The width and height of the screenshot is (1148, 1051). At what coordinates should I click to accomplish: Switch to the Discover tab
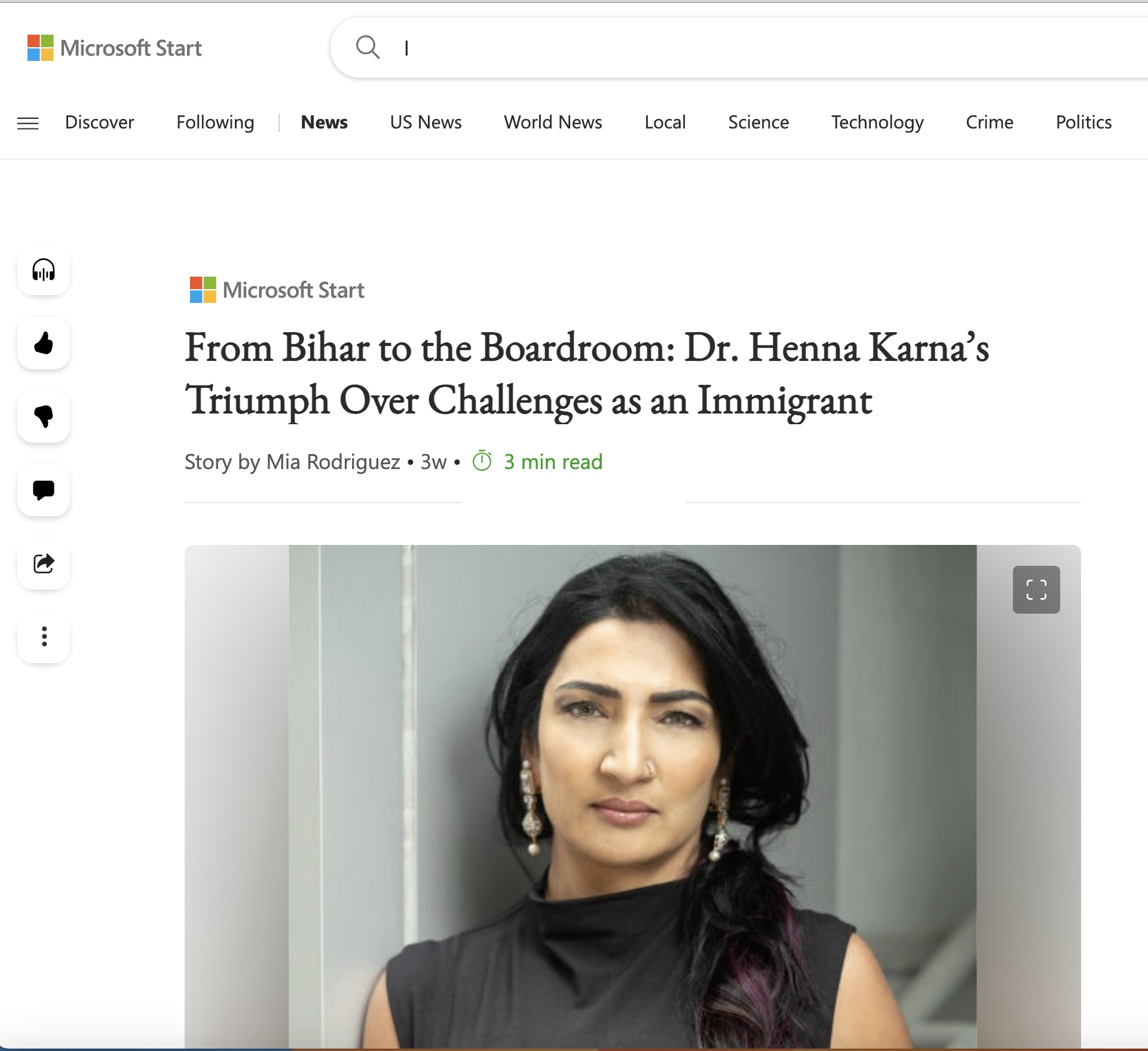coord(99,122)
